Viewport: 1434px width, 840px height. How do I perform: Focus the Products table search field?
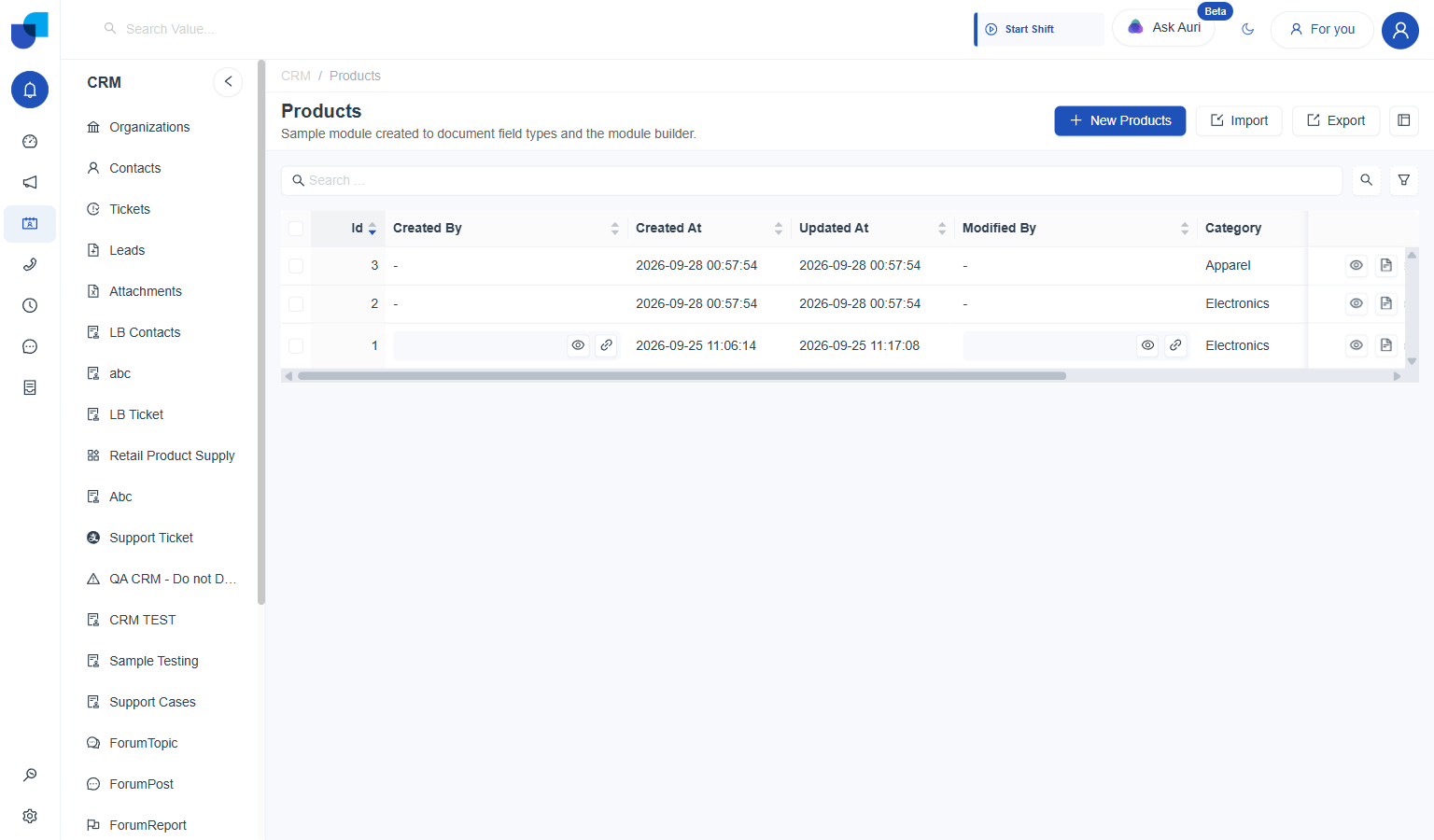pos(812,180)
